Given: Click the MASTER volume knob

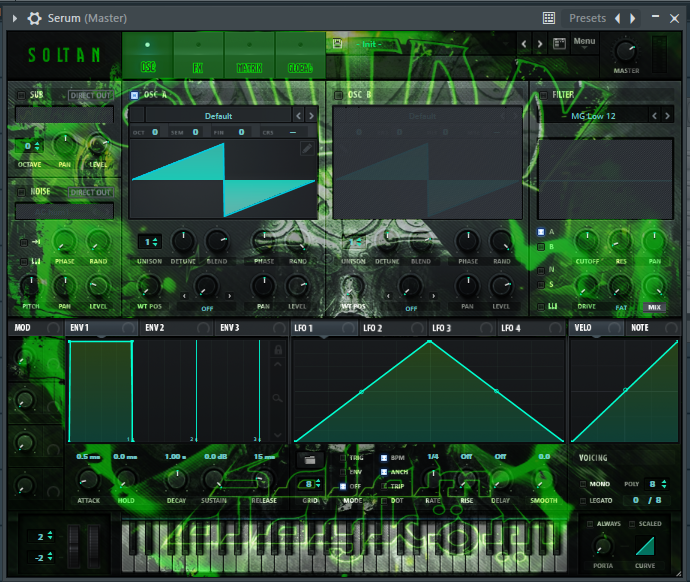Looking at the screenshot, I should click(x=626, y=51).
